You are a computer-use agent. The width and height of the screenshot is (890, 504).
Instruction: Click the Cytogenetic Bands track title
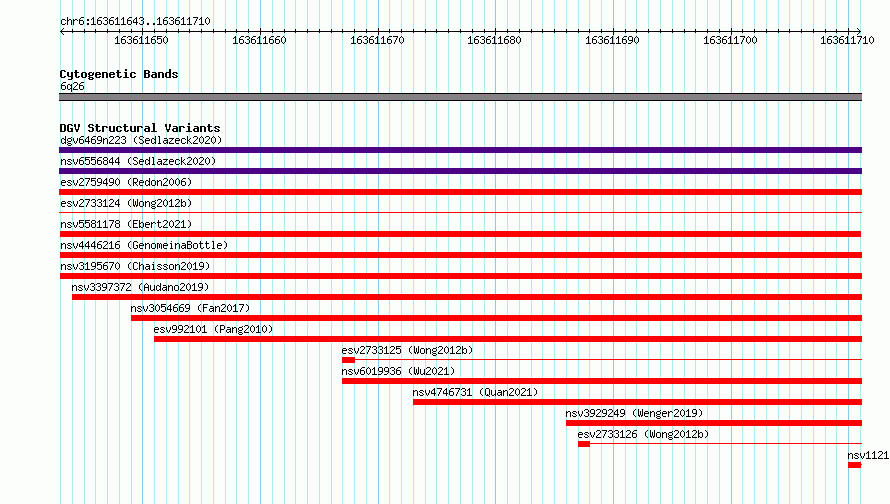pos(119,74)
